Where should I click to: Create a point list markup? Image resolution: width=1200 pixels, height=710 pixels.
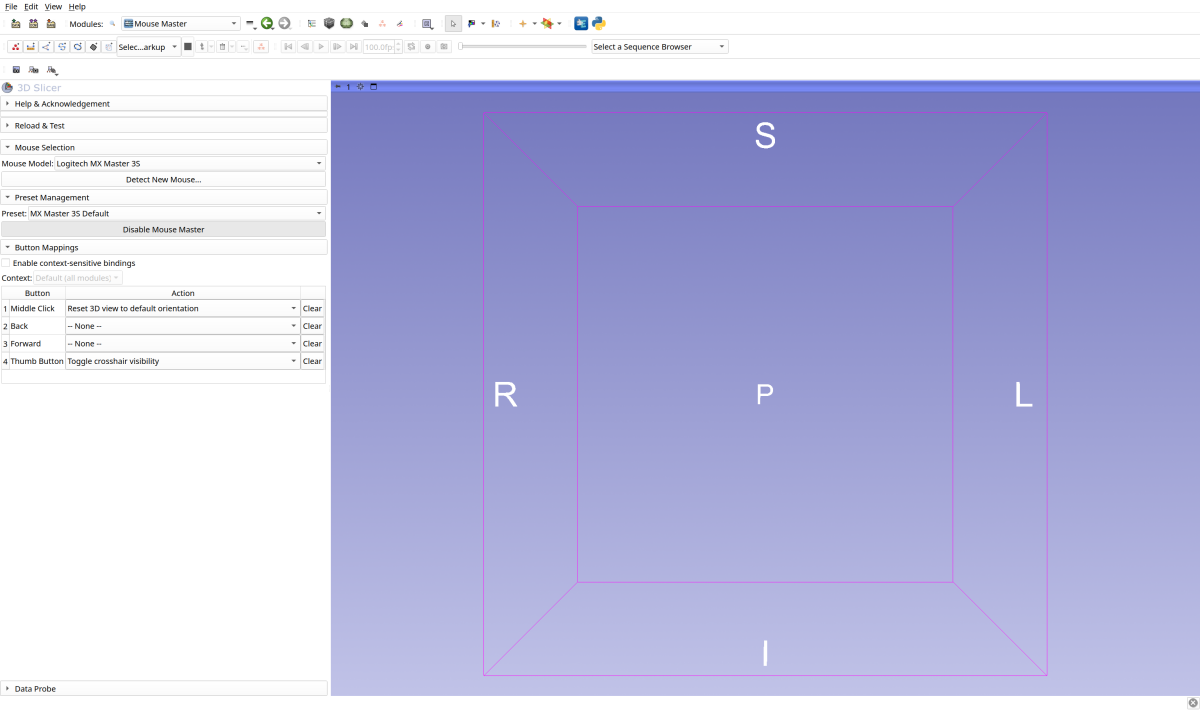(x=15, y=47)
